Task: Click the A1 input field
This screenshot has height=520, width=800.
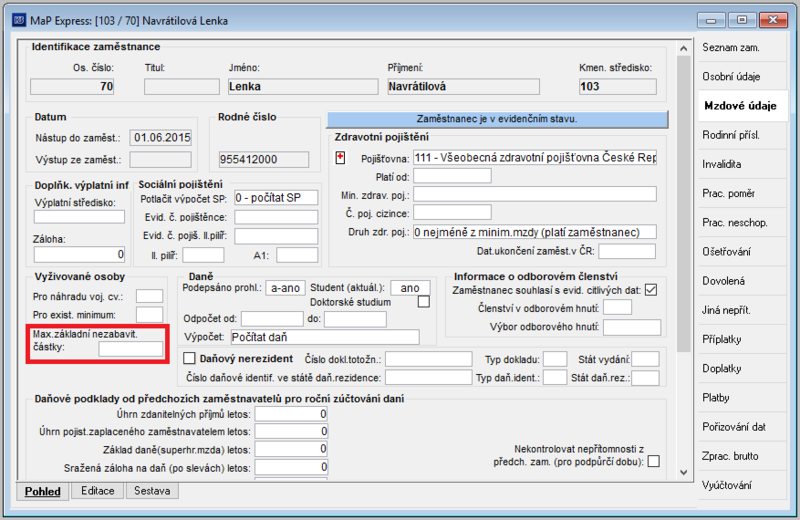Action: (297, 255)
